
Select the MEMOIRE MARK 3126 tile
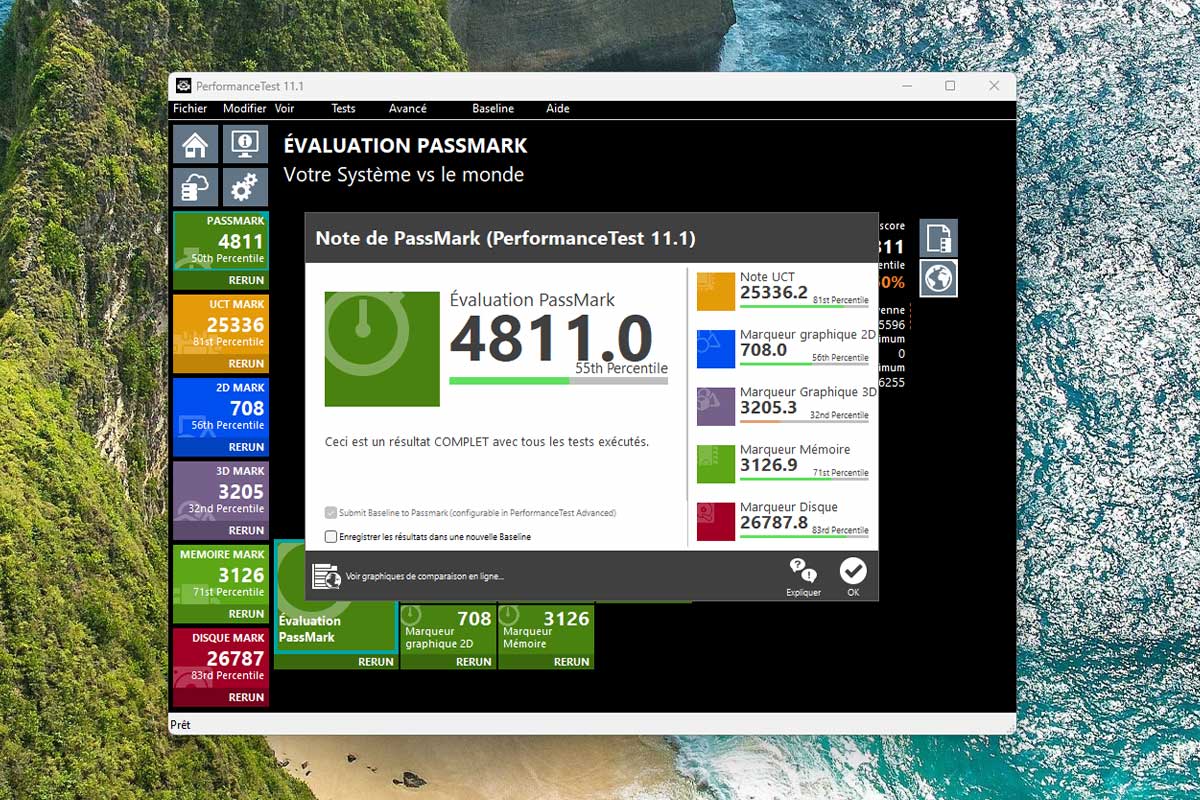coord(221,576)
